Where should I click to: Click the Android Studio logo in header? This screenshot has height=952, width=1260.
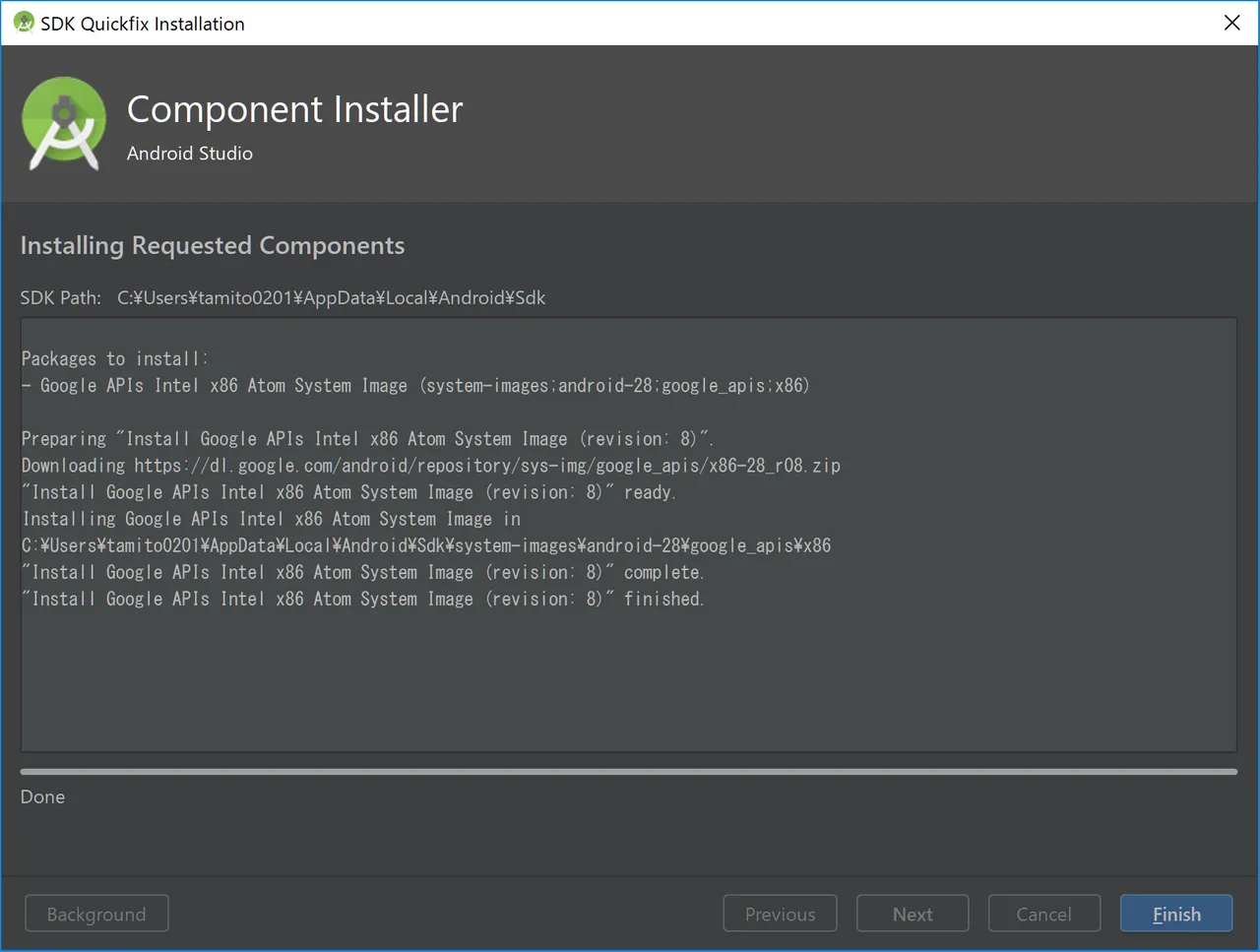click(x=64, y=125)
